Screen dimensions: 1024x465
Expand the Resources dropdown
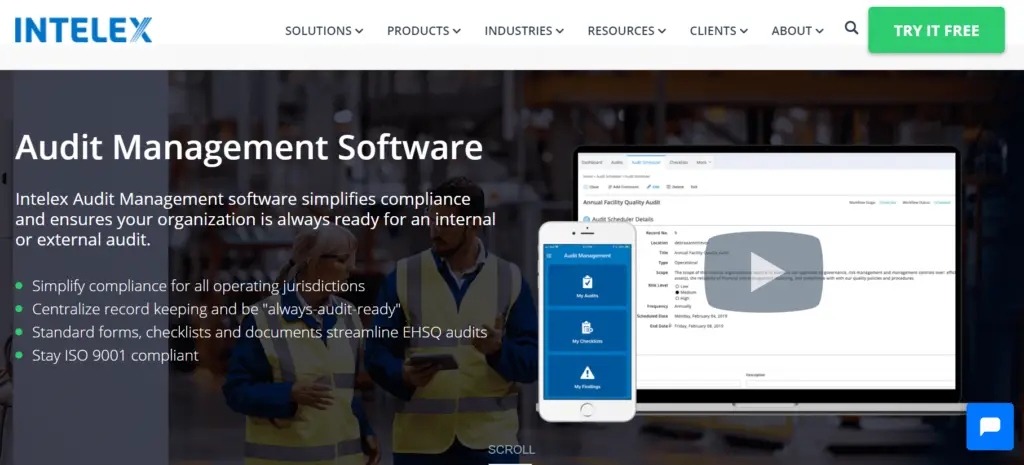click(627, 31)
